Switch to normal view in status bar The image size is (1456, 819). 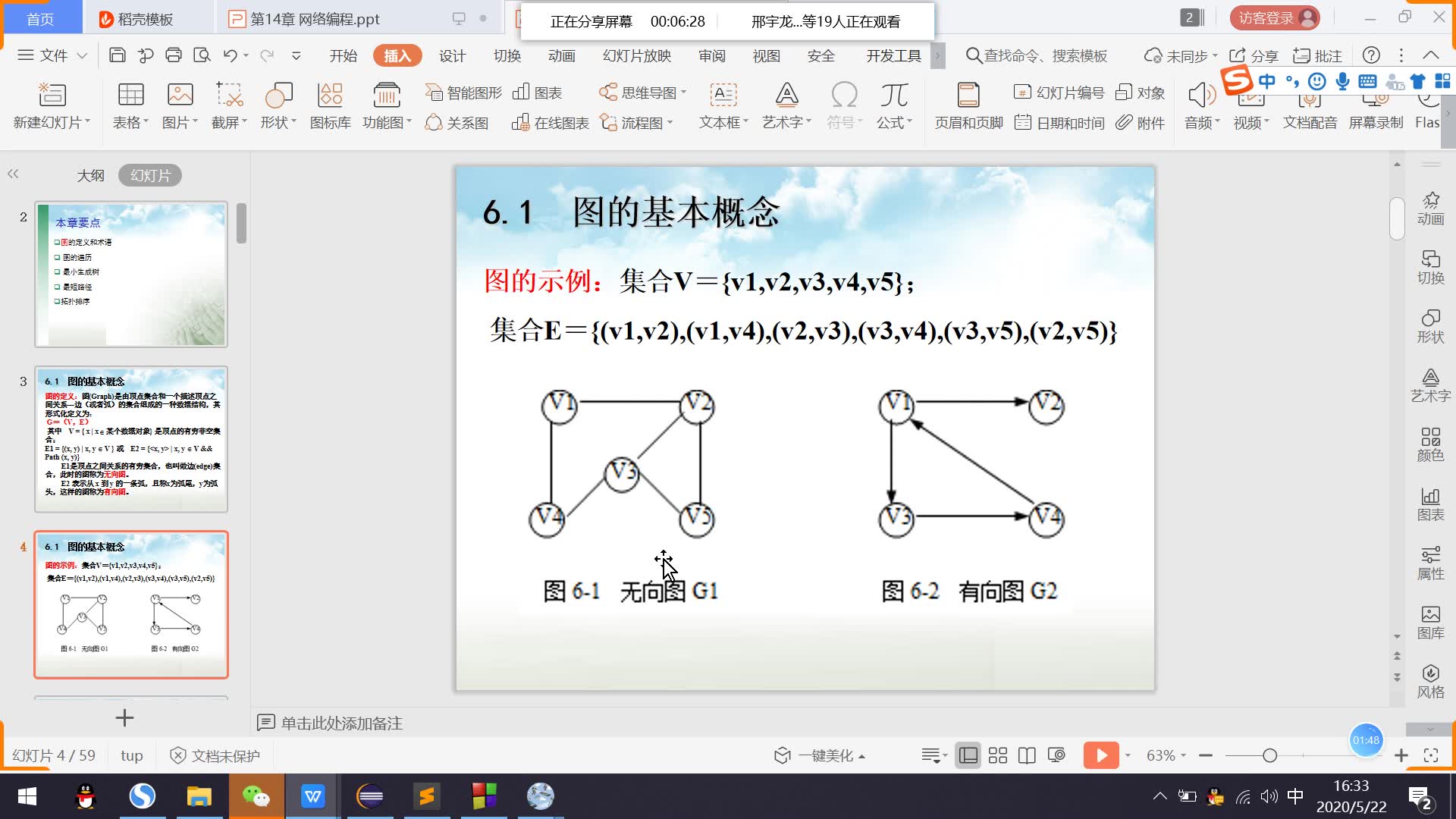coord(968,755)
